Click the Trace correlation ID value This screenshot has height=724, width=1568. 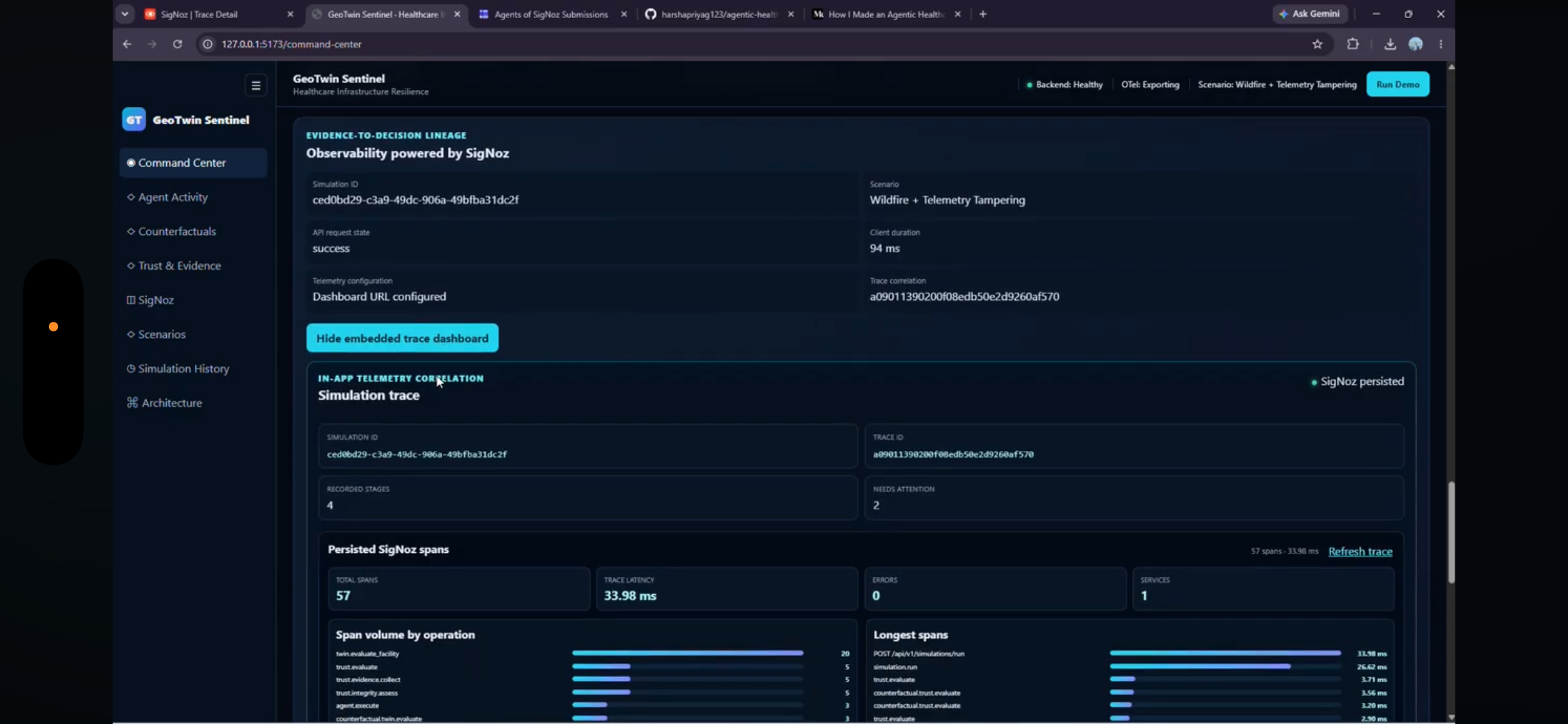pos(964,297)
